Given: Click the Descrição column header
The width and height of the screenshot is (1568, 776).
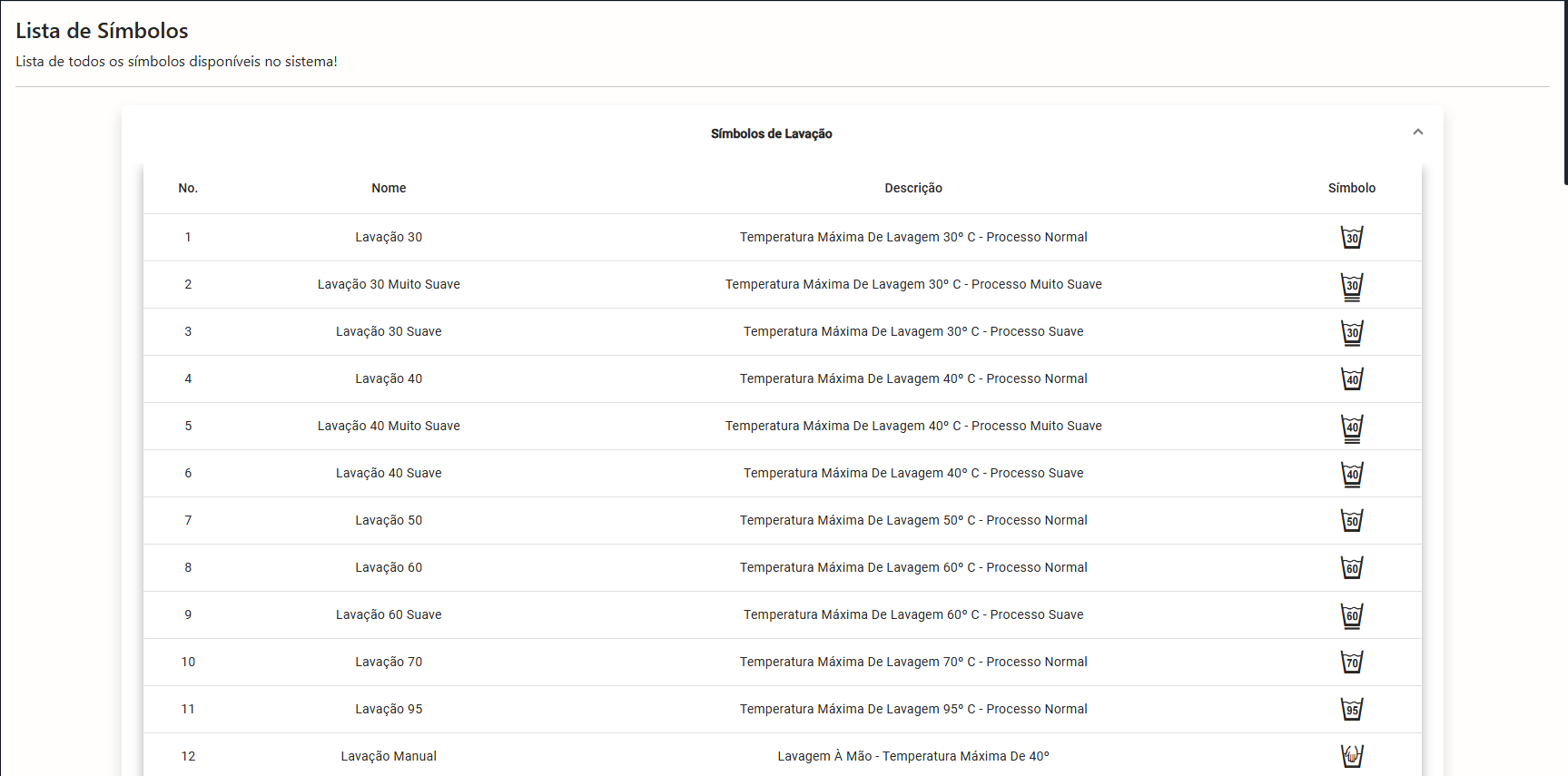Looking at the screenshot, I should (912, 188).
